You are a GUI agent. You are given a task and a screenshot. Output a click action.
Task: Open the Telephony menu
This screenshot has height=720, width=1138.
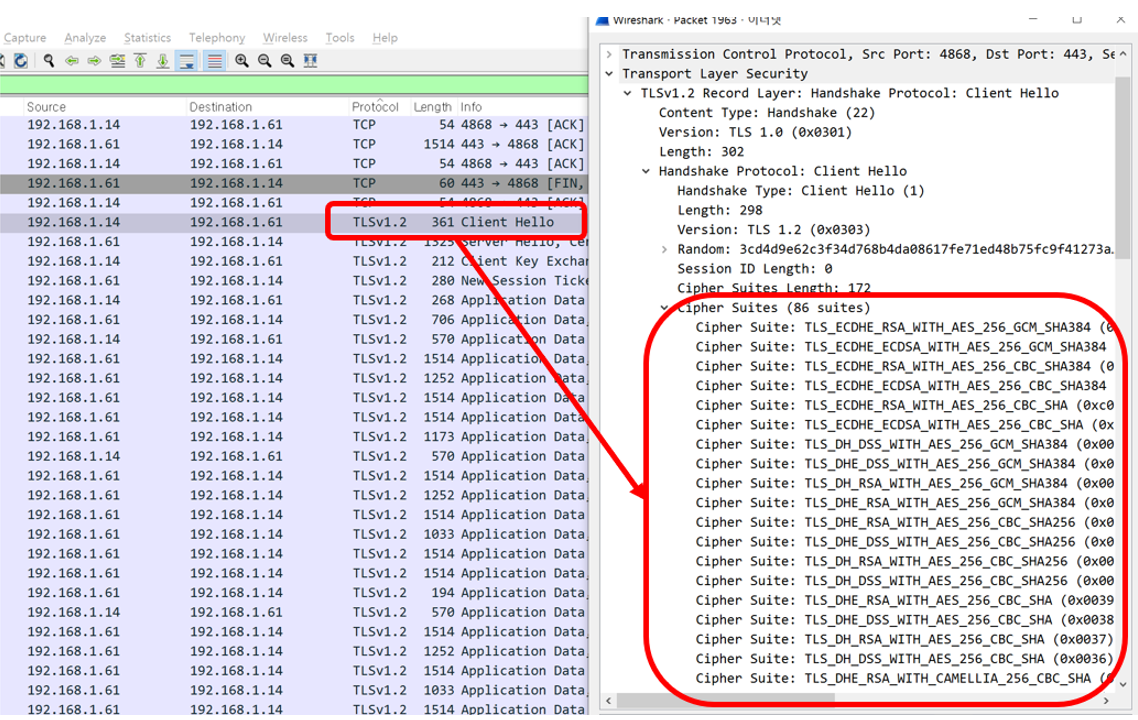pyautogui.click(x=216, y=38)
